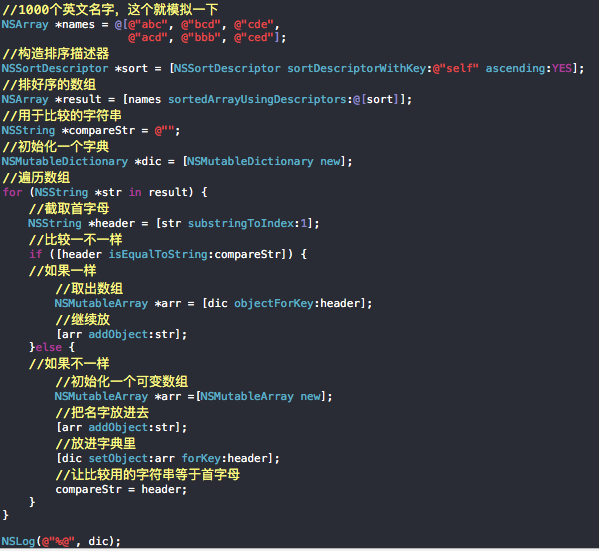The image size is (599, 551).
Task: Click the YES ascending value
Action: click(562, 68)
